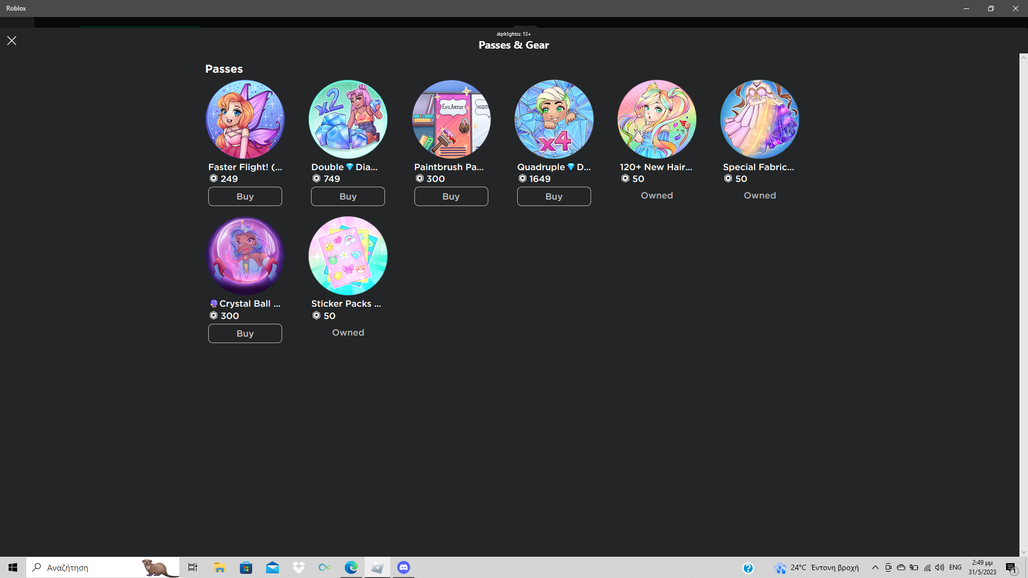Select the 'Faster Flight! (...' pass title

(x=245, y=167)
